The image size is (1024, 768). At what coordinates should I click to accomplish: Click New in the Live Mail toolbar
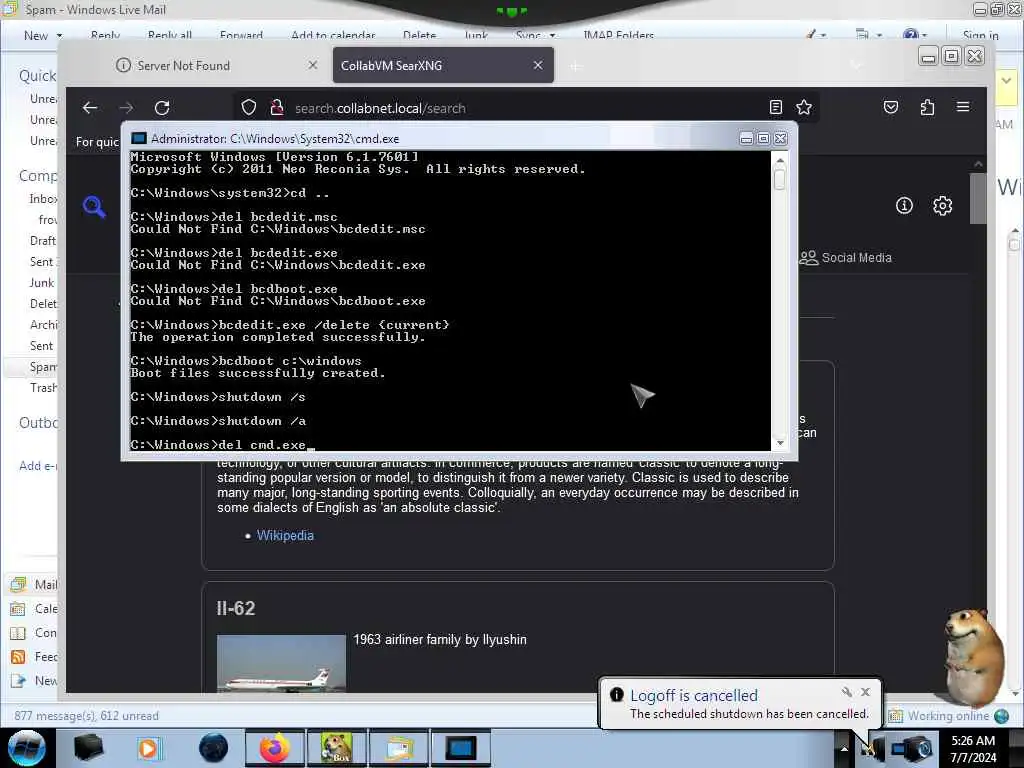(36, 36)
